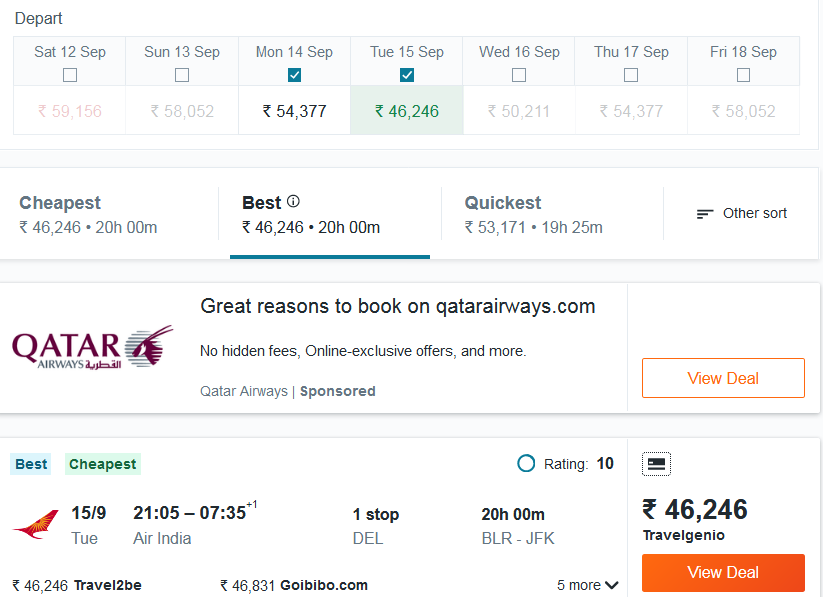Viewport: 823px width, 597px height.
Task: Expand the 5 more providers chevron
Action: tap(611, 585)
